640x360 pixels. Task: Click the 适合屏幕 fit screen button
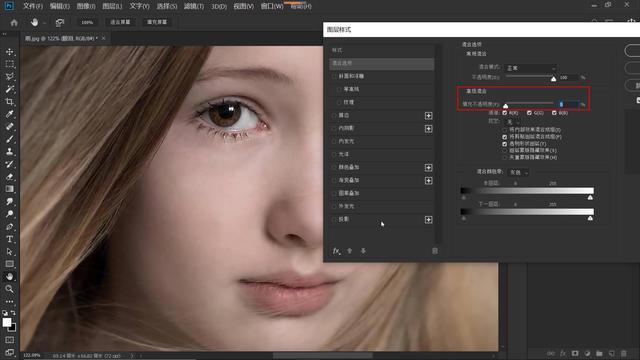point(120,22)
